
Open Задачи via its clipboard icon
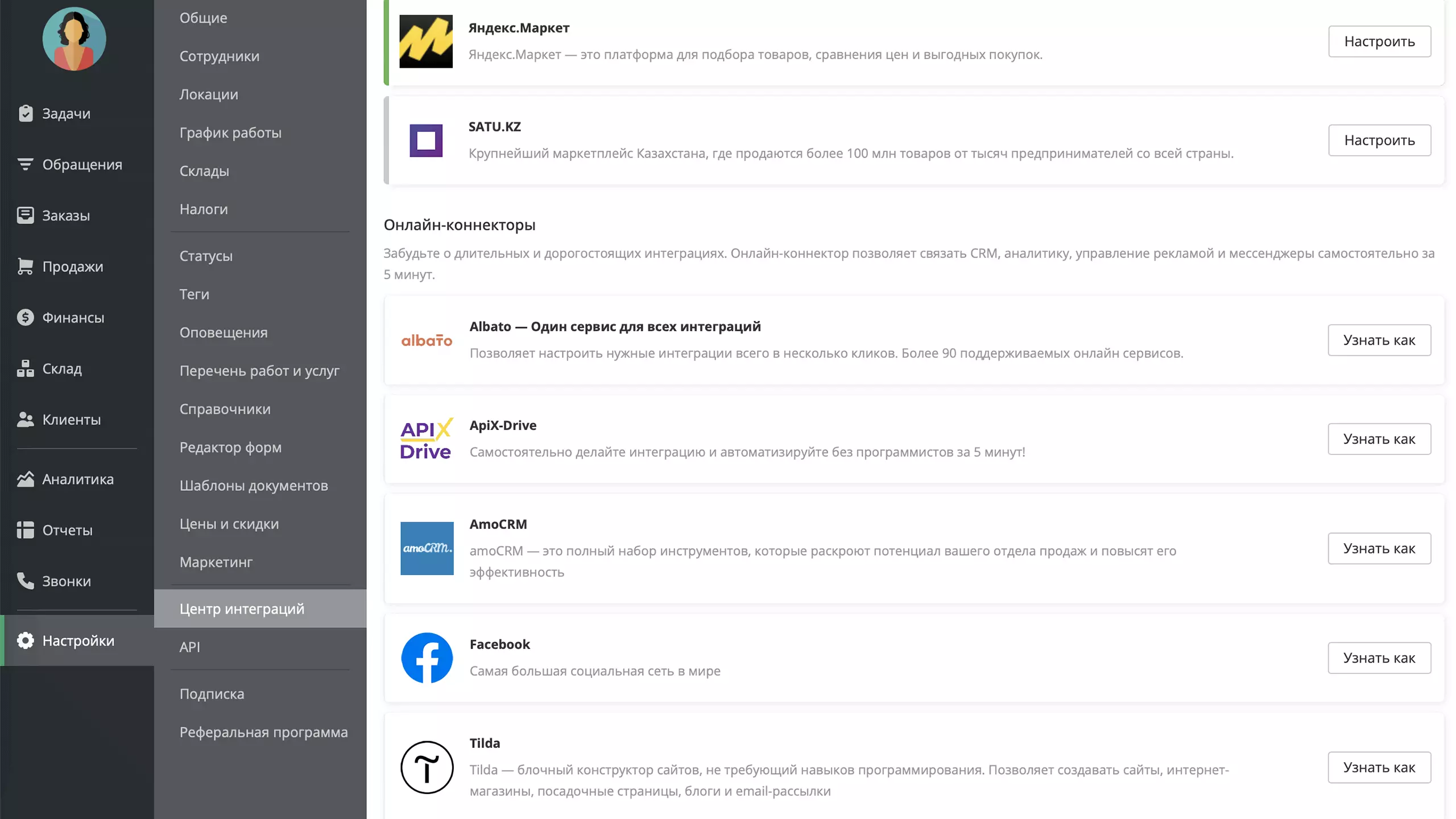[x=25, y=113]
